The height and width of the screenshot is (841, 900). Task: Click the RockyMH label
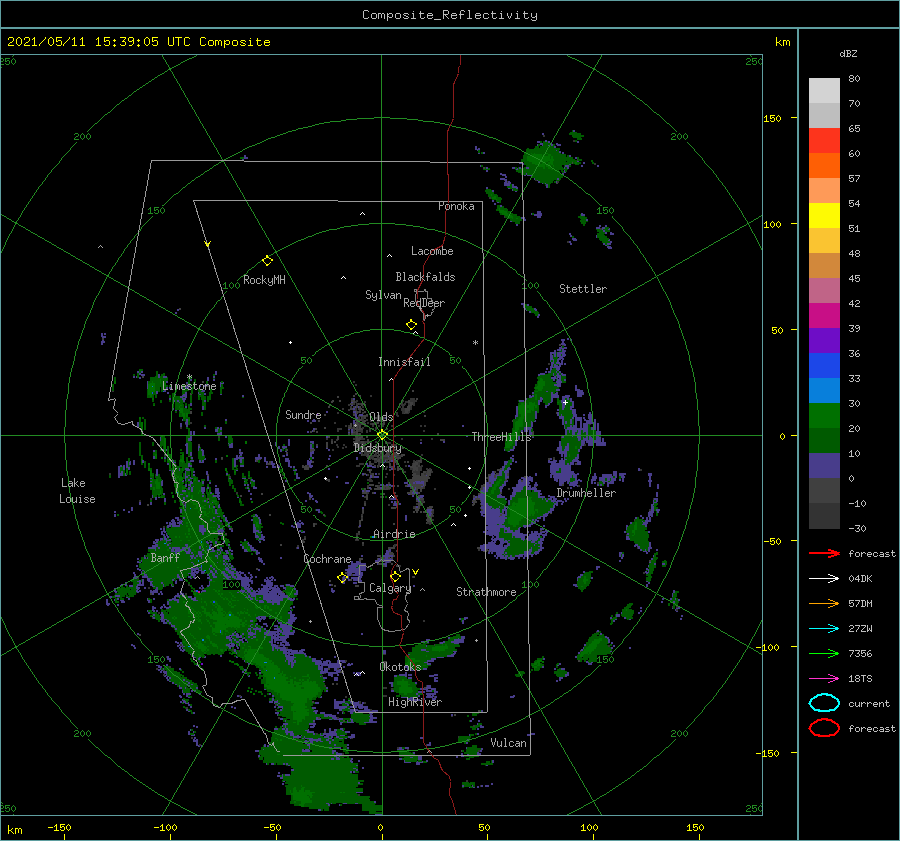coord(264,280)
